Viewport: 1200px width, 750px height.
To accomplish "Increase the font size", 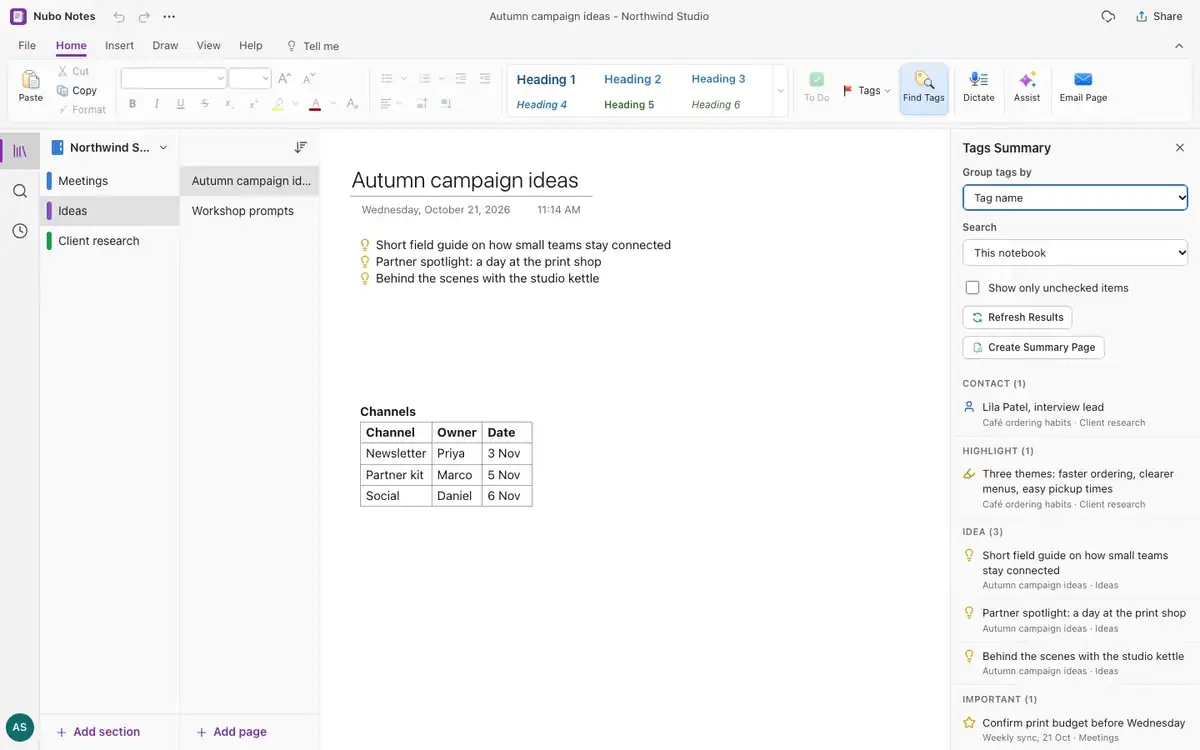I will pyautogui.click(x=285, y=78).
